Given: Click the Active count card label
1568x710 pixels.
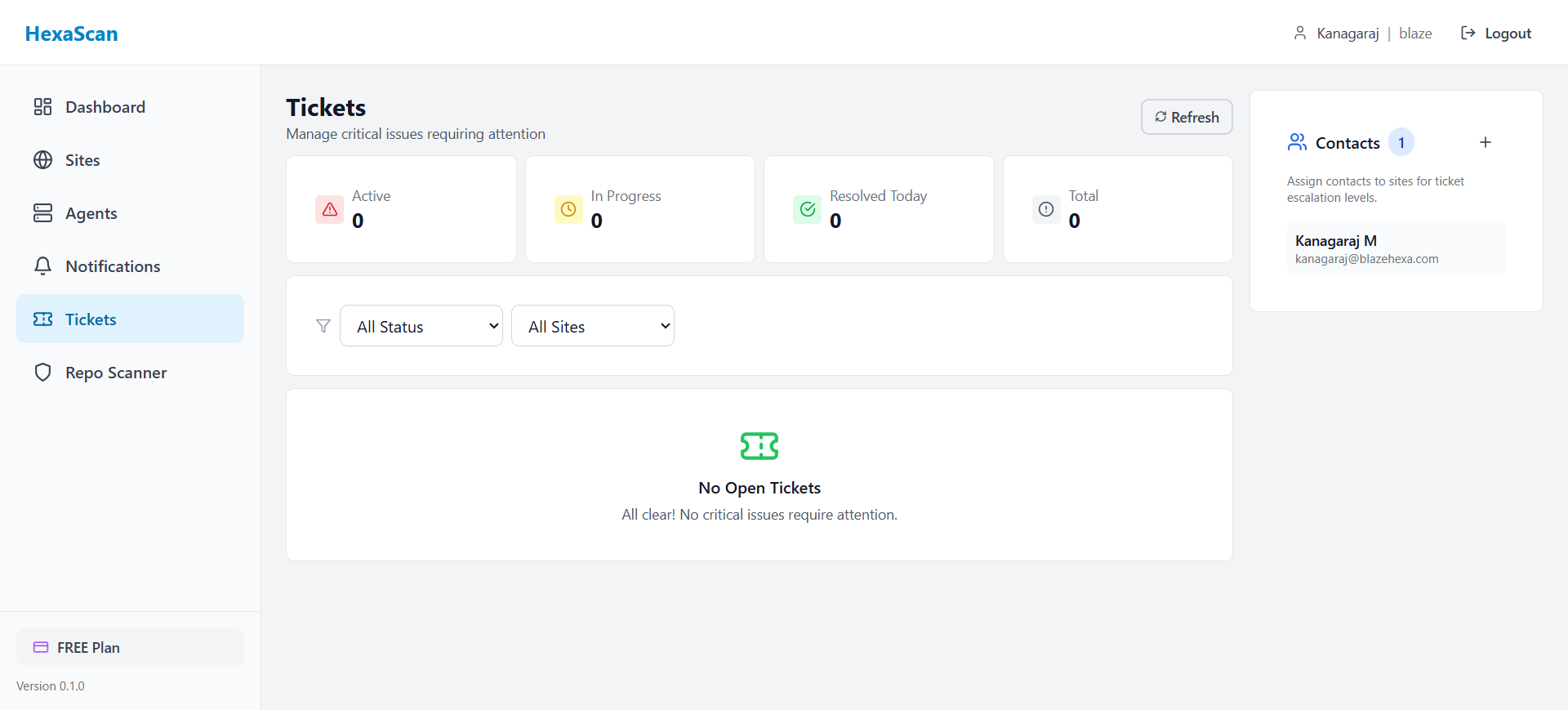Looking at the screenshot, I should [371, 196].
